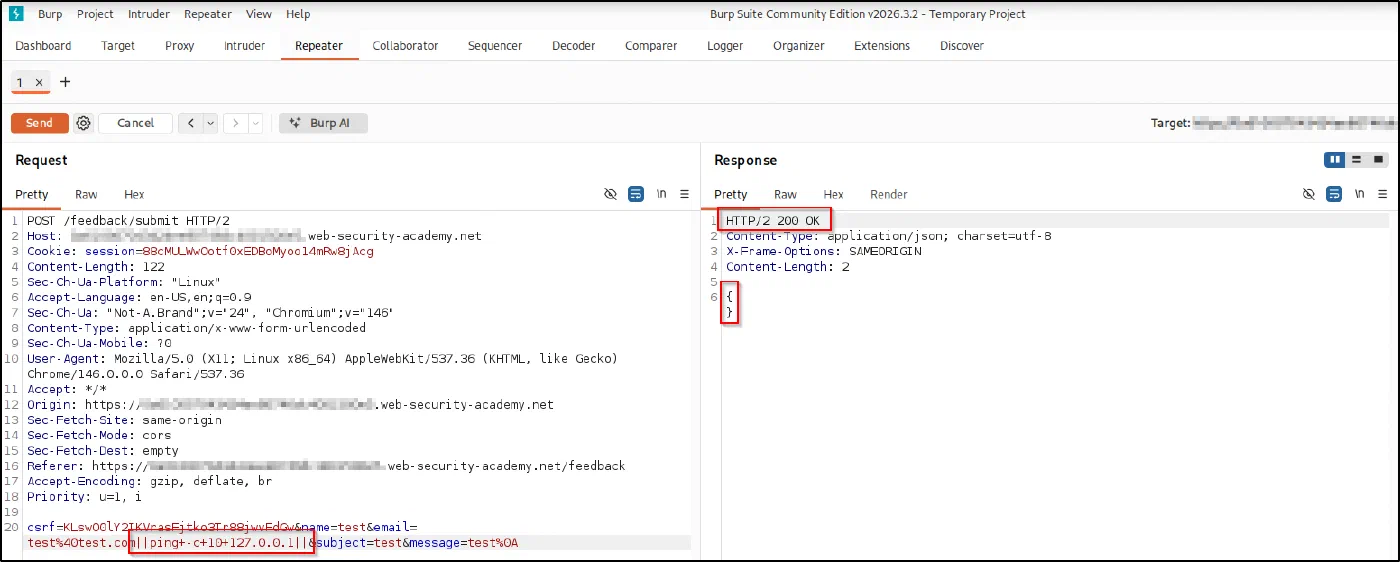1400x562 pixels.
Task: Click X-Frame-Options: SAMEORIGIN response header
Action: (x=824, y=251)
